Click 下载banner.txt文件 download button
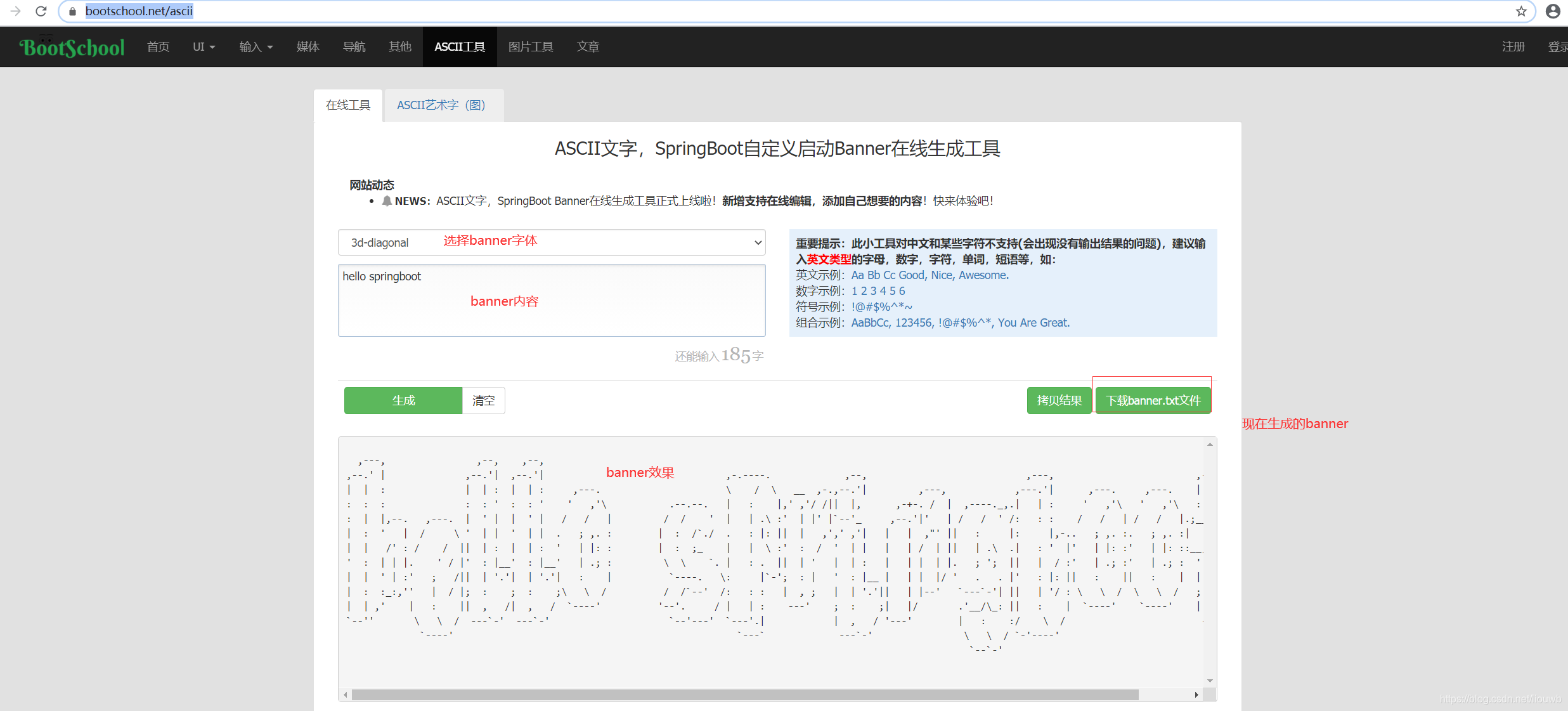 [1153, 400]
